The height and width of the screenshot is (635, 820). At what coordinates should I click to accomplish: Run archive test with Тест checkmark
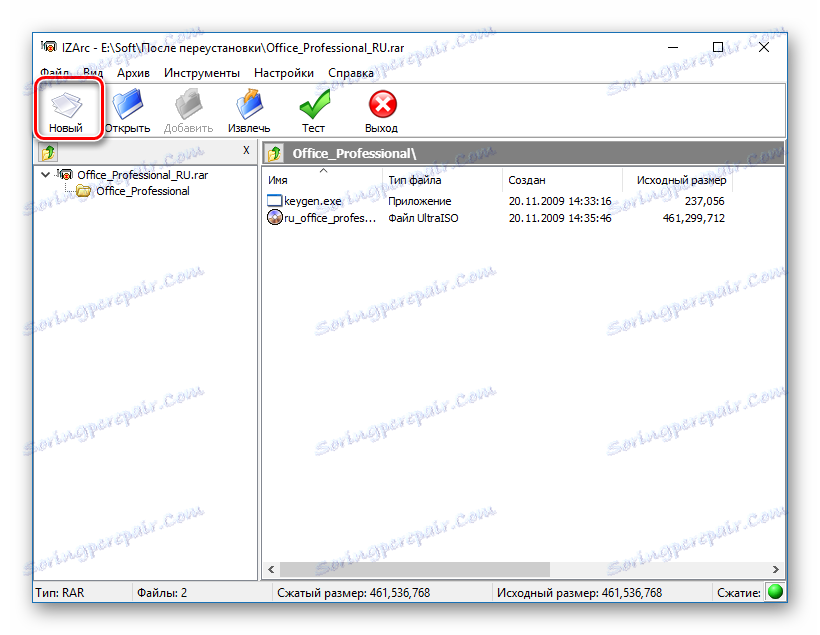click(x=314, y=104)
